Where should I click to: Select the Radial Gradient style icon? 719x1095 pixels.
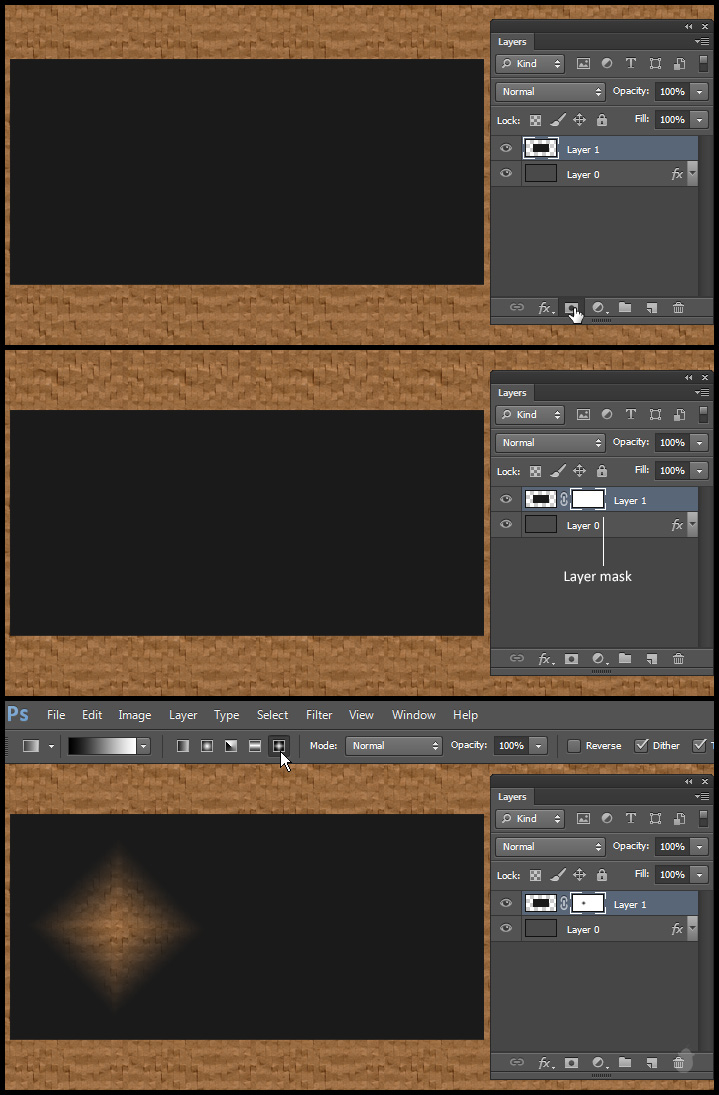click(207, 746)
